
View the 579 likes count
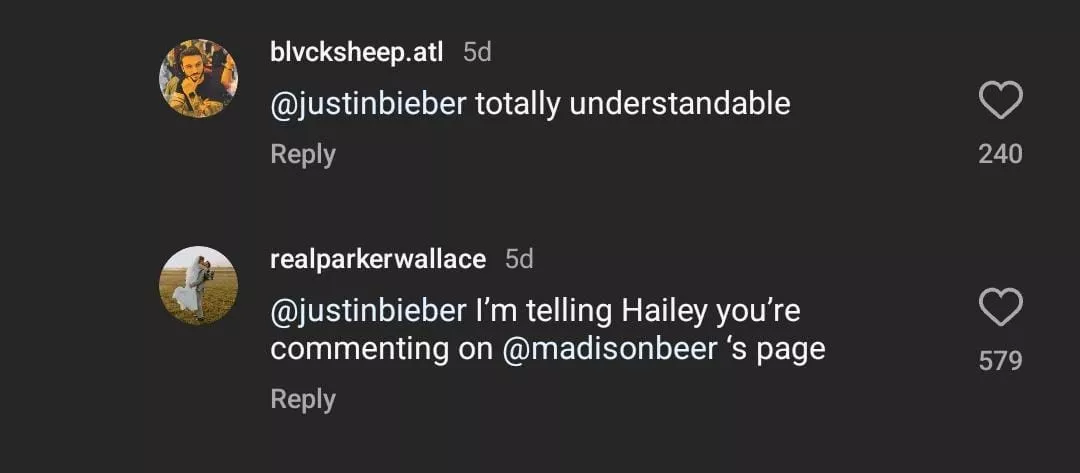[x=1000, y=360]
